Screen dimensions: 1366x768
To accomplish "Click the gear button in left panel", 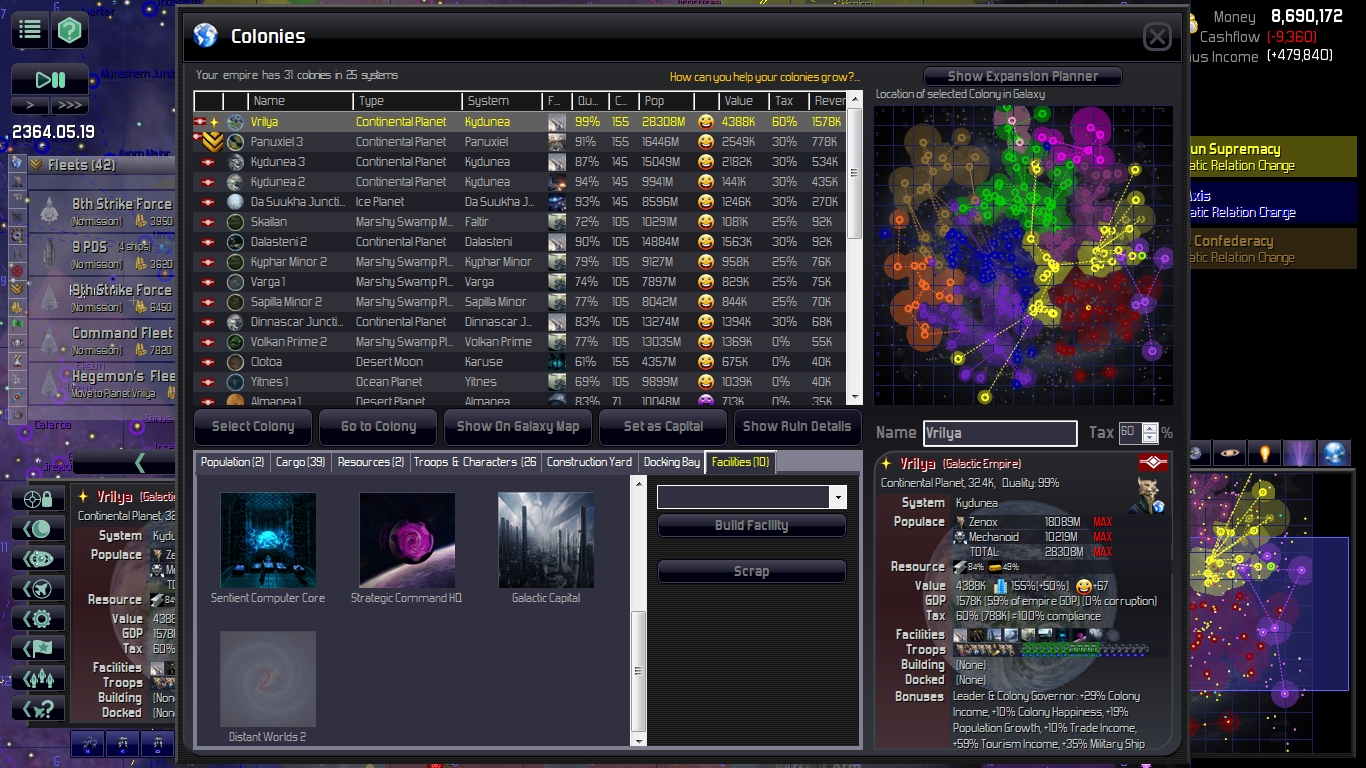I will pyautogui.click(x=38, y=618).
